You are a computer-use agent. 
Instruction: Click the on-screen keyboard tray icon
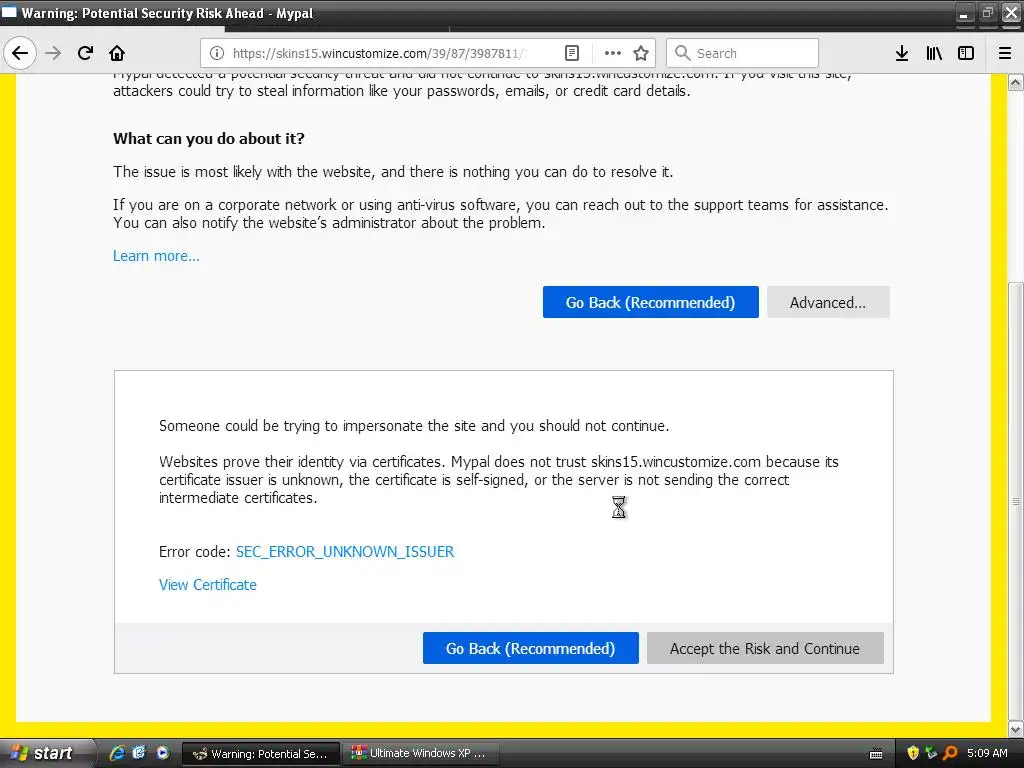876,754
